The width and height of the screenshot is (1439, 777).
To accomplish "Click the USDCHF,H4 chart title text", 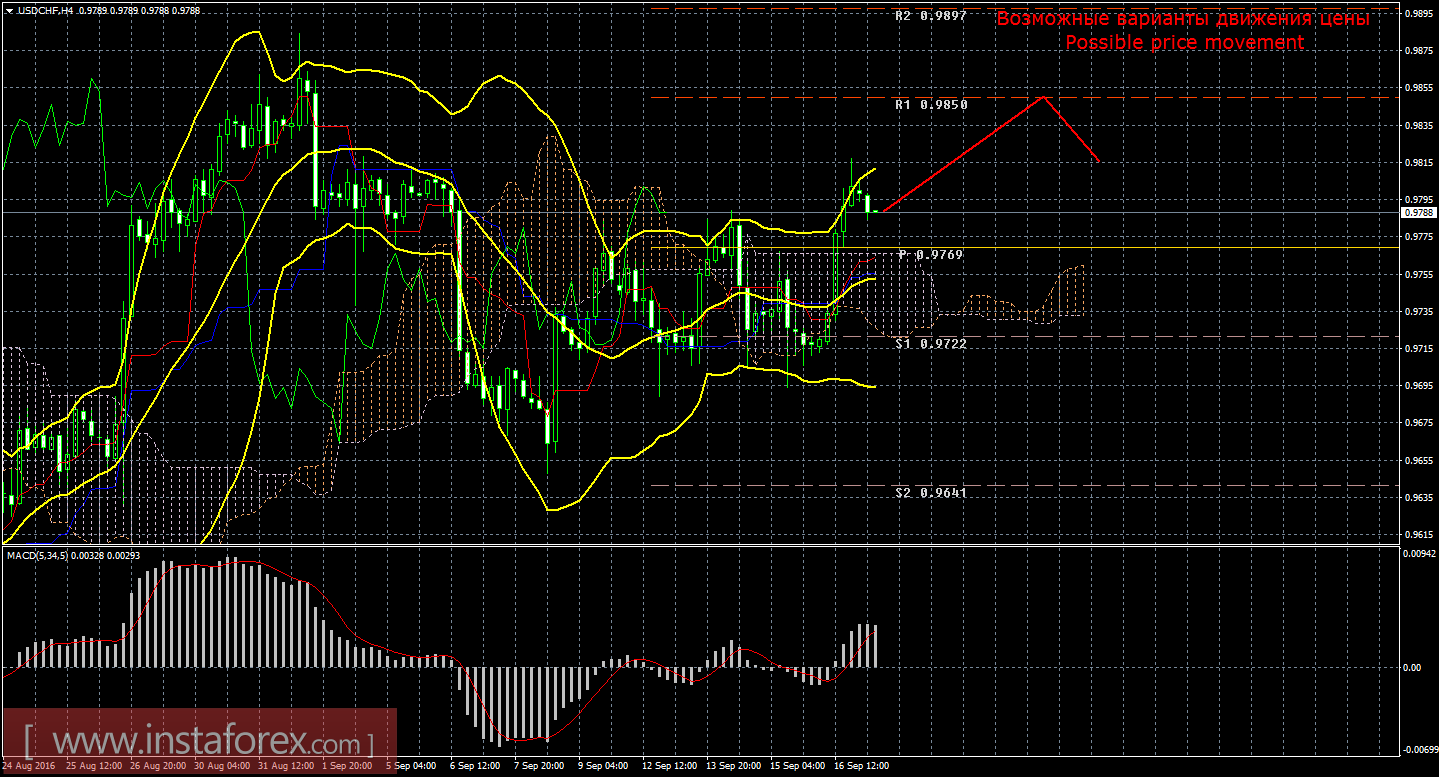I will pos(44,9).
